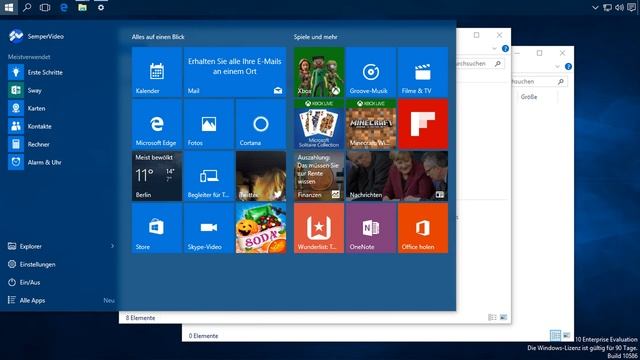
Task: Open the Cortana tile
Action: coord(261,124)
